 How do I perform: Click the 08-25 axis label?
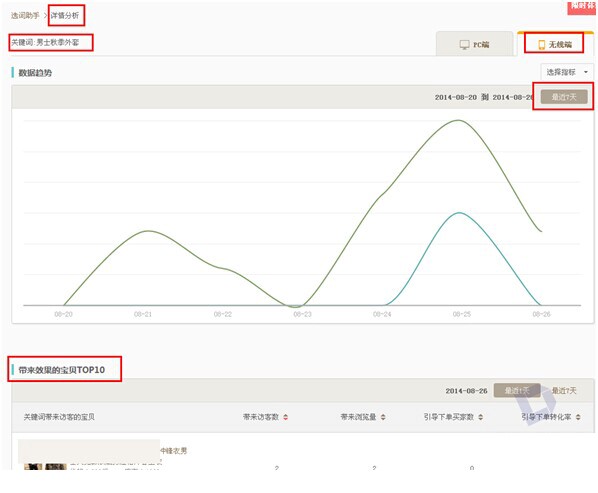pos(462,314)
